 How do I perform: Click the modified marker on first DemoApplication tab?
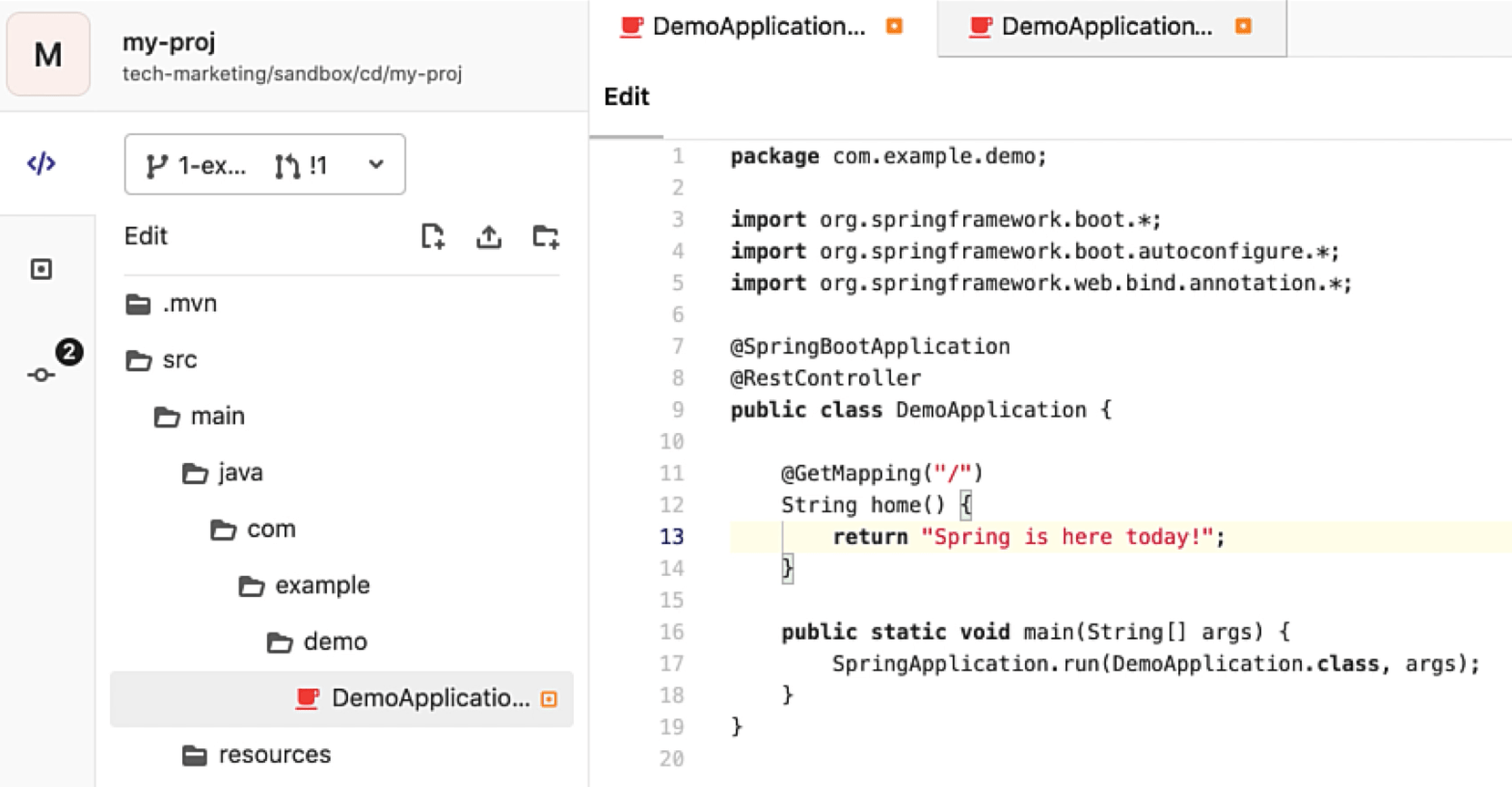[x=894, y=26]
